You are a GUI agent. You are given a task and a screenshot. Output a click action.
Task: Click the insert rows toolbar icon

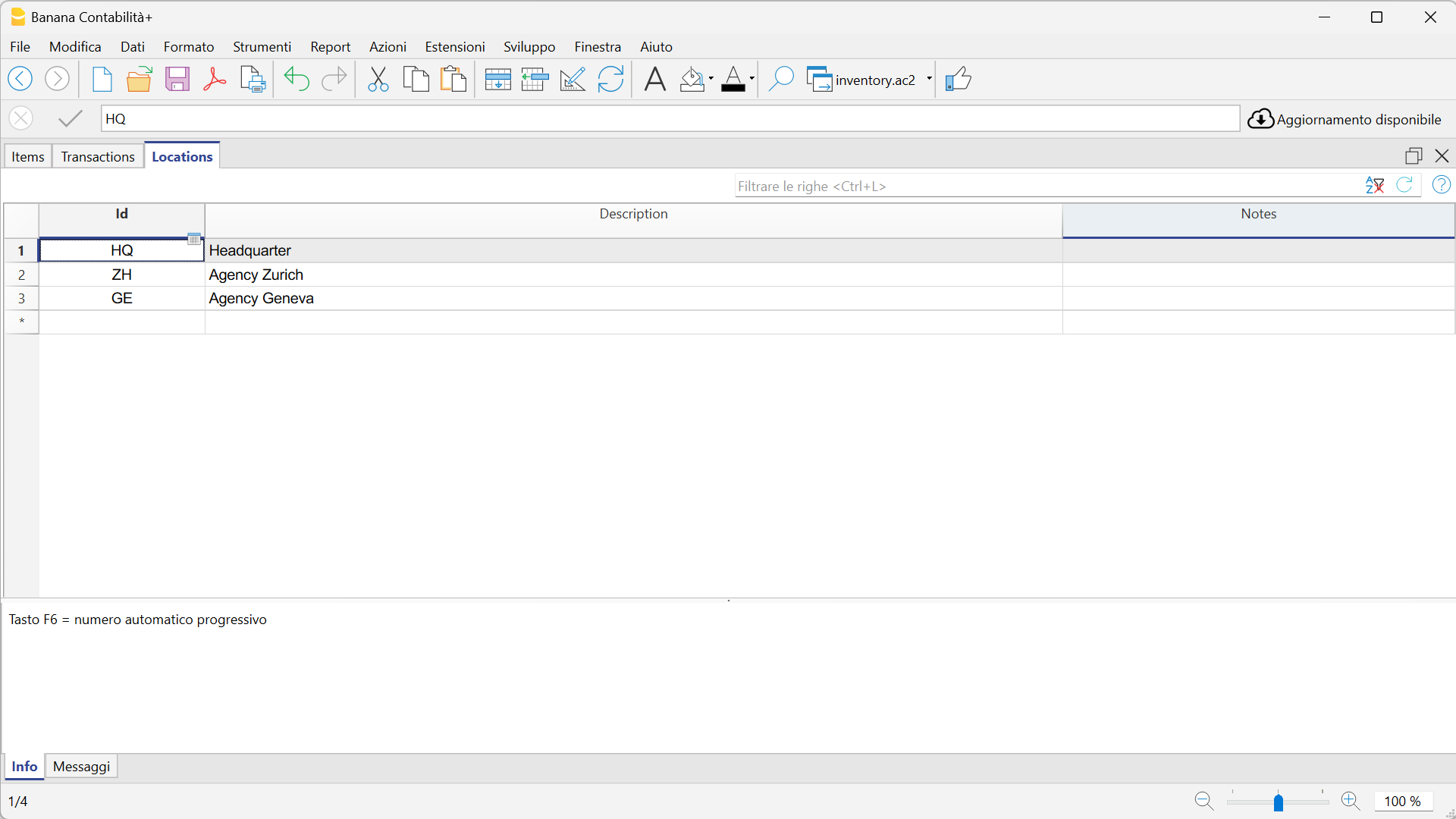[x=497, y=79]
